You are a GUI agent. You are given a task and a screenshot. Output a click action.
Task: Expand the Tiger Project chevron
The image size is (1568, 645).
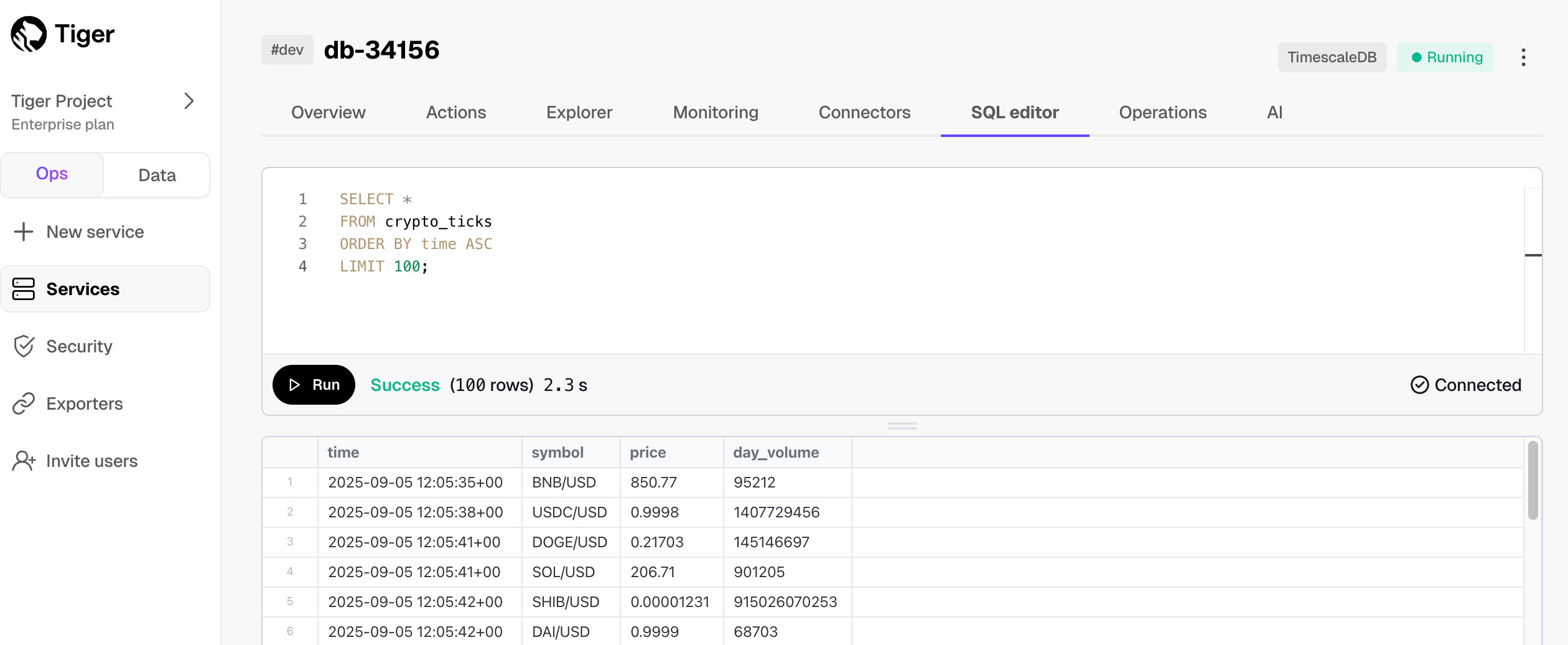pos(189,101)
